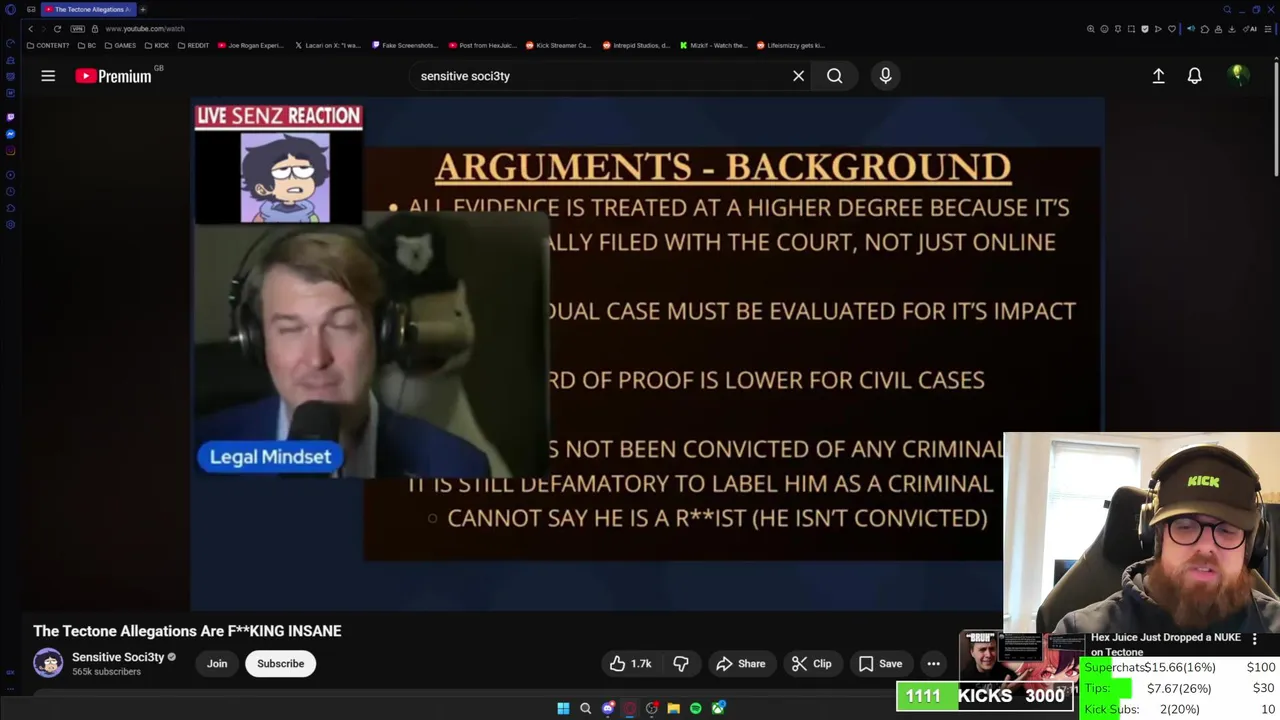This screenshot has height=720, width=1280.
Task: Open the browser extensions cube icon
Action: [x=1205, y=29]
